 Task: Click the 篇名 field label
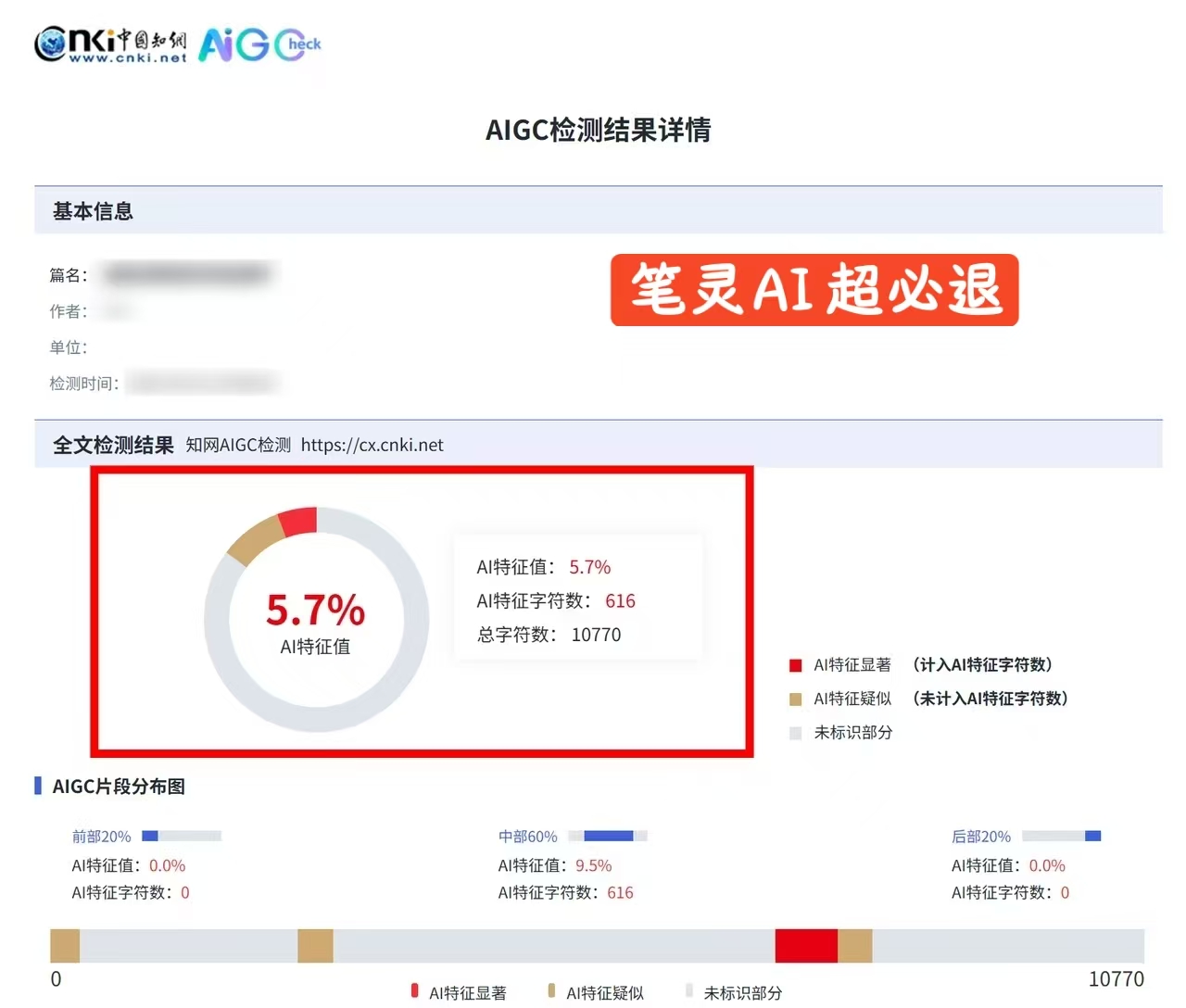click(69, 275)
